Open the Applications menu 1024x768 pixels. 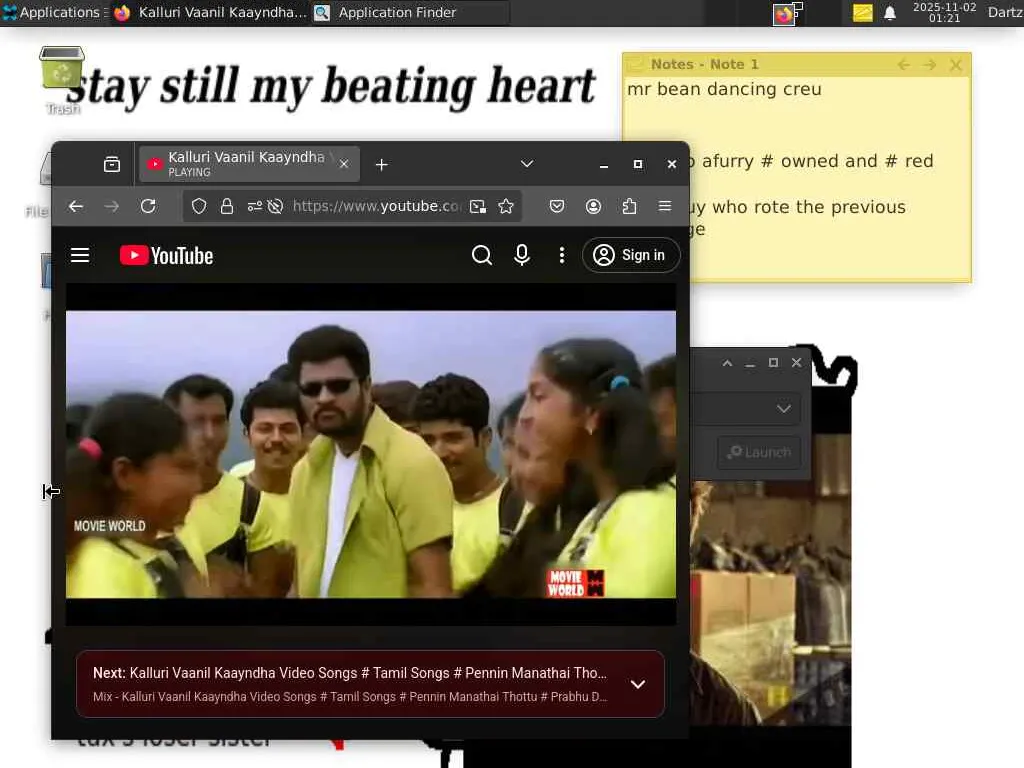pos(54,12)
